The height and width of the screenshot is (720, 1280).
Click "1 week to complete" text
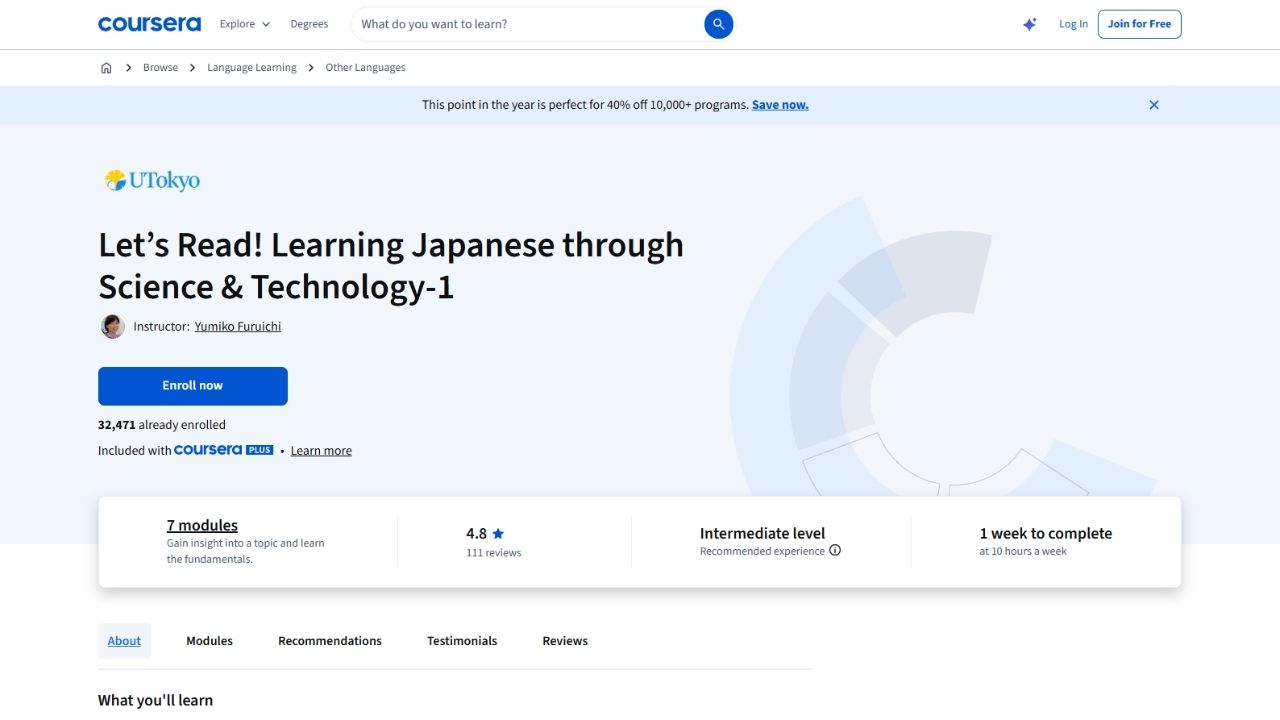[1046, 534]
